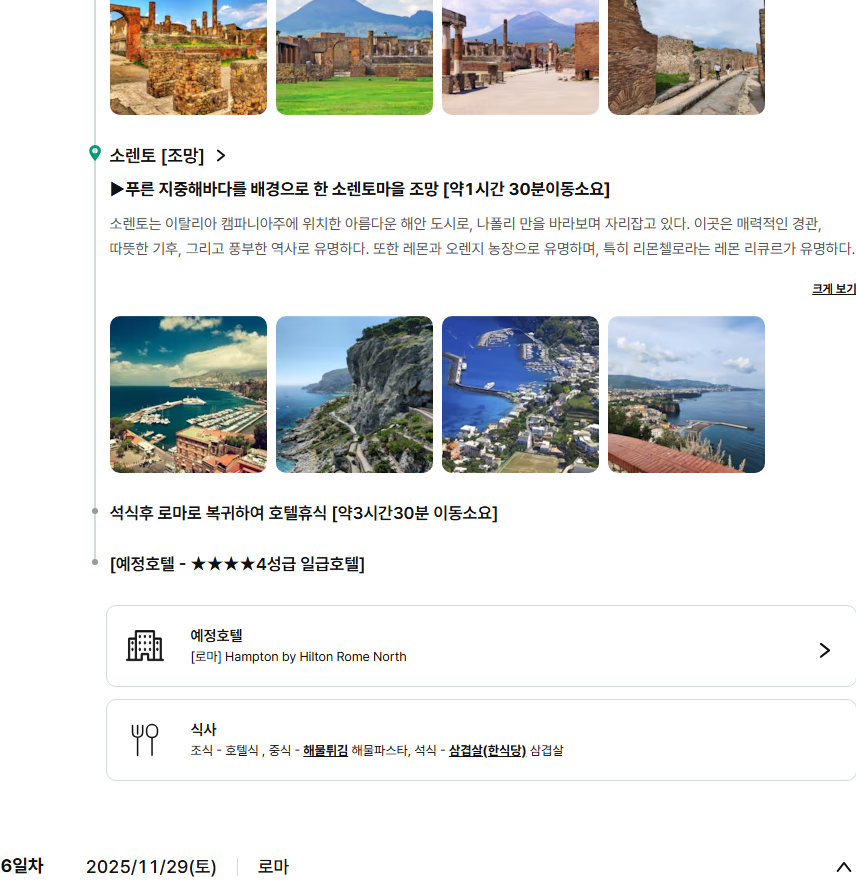The height and width of the screenshot is (885, 856).
Task: Open the Pompeii stone street photo
Action: pos(686,57)
